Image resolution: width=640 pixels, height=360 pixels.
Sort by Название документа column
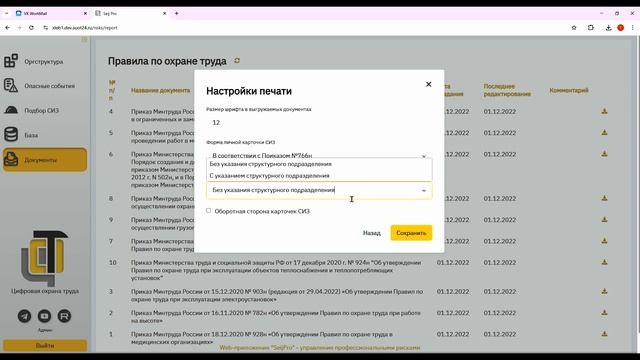(x=160, y=90)
